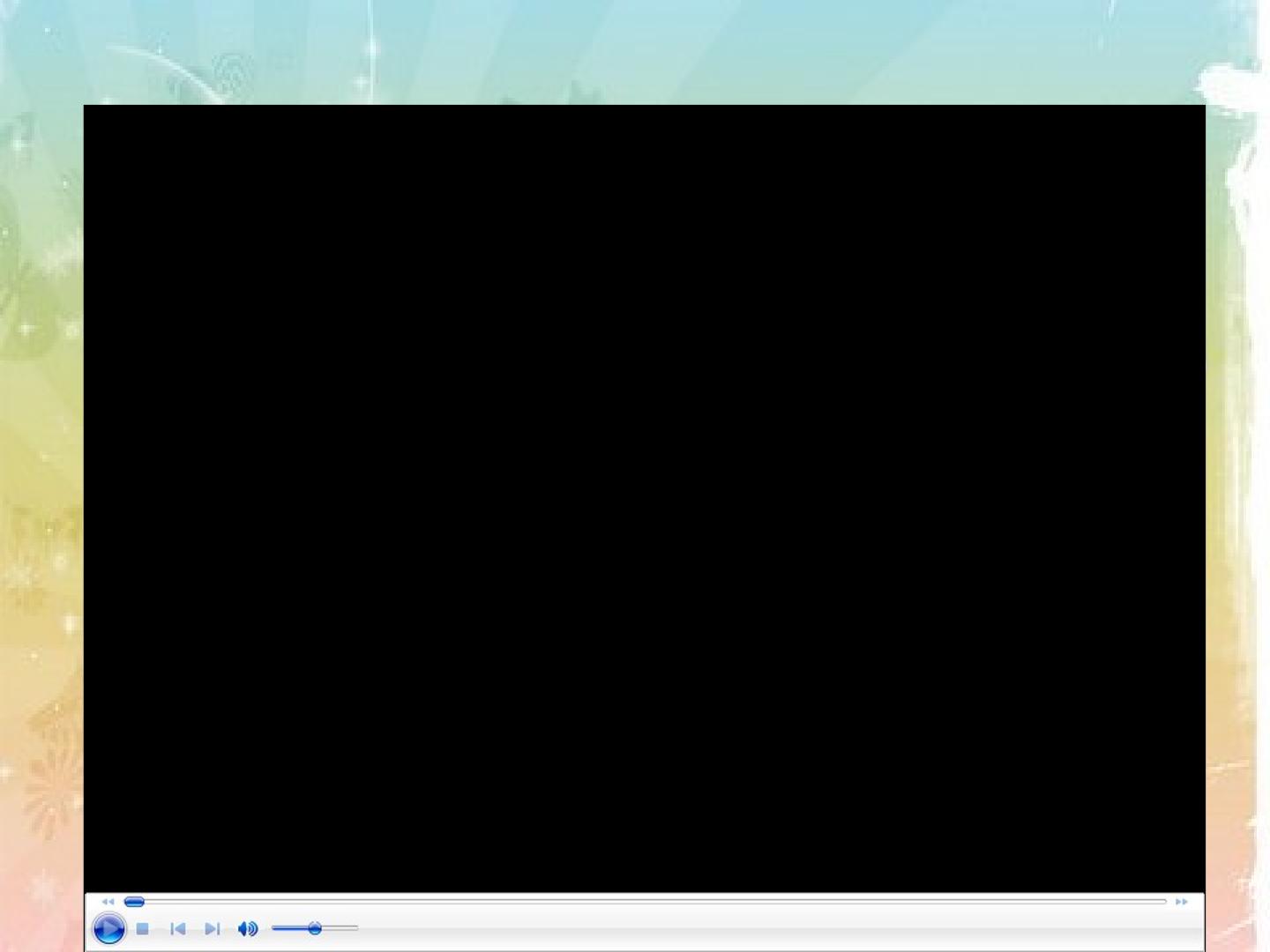Skip to the next track
The height and width of the screenshot is (952, 1270).
click(x=213, y=928)
